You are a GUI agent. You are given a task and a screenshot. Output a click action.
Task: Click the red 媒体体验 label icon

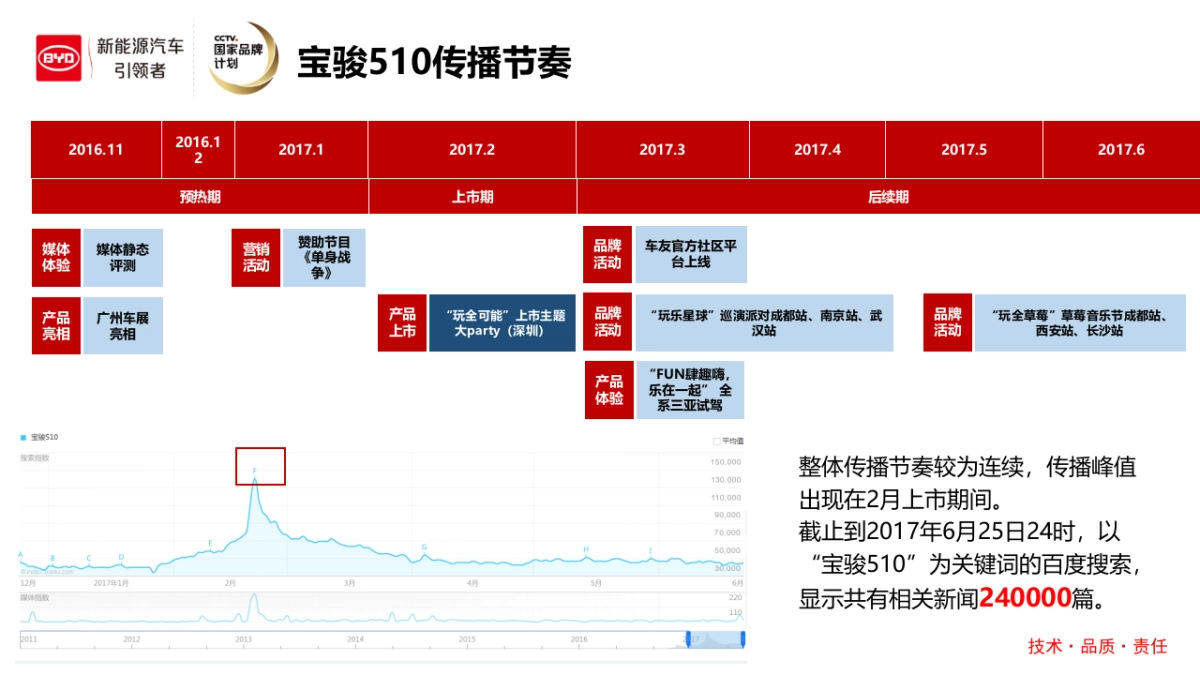tap(56, 257)
